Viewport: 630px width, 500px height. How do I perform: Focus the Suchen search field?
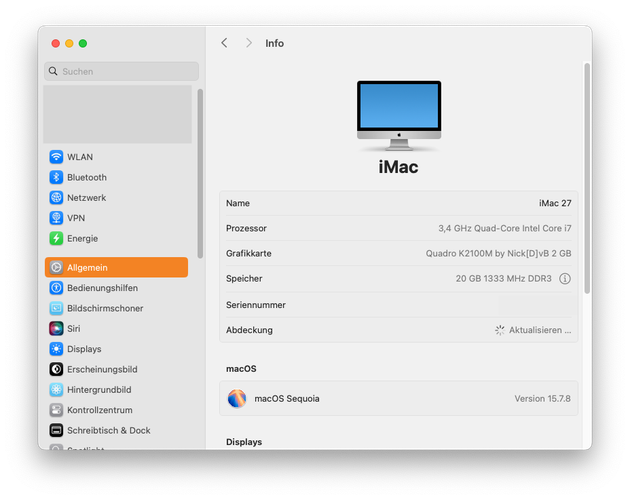coord(121,71)
